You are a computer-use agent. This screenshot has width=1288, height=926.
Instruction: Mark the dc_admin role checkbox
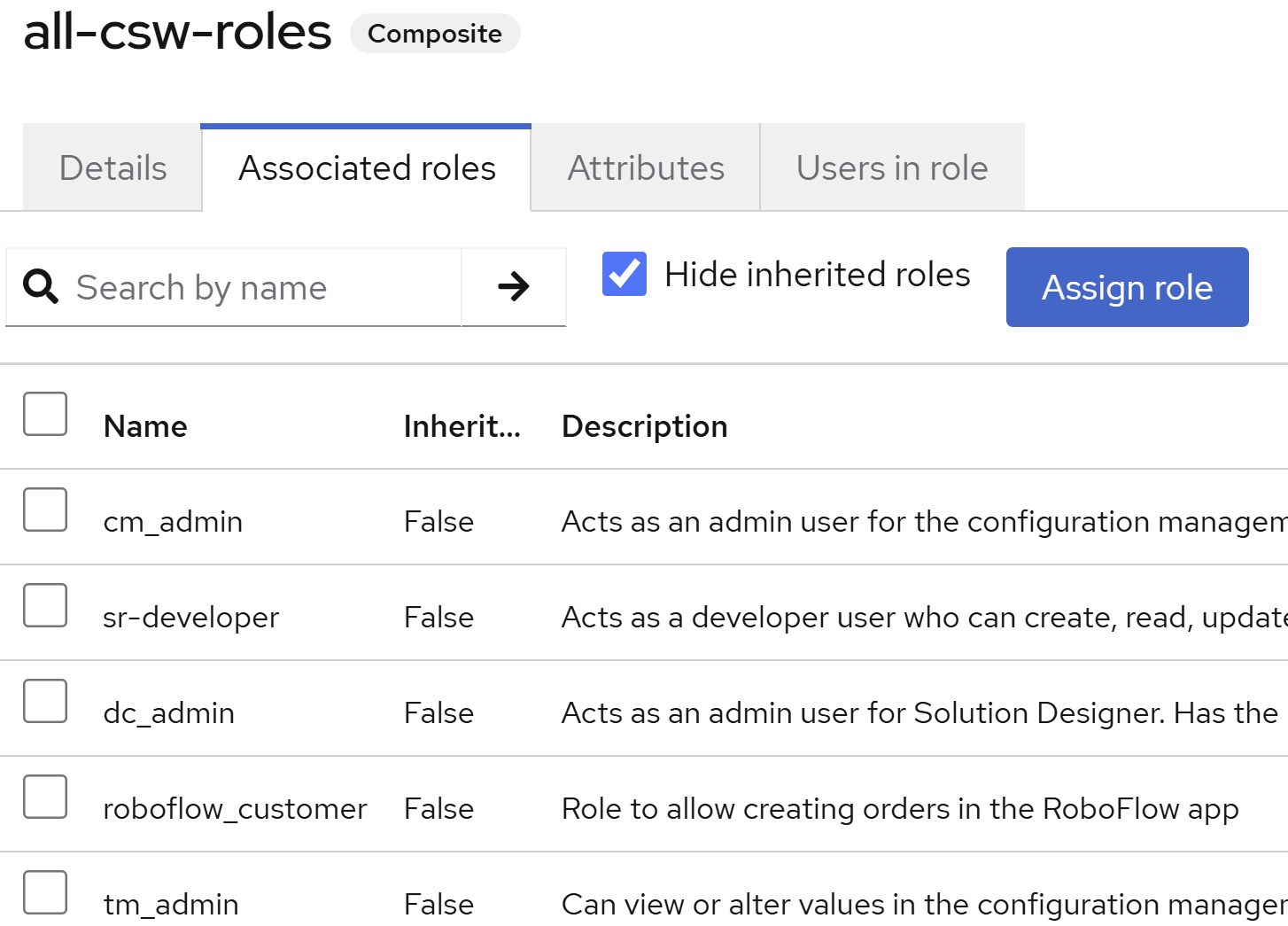(x=45, y=701)
